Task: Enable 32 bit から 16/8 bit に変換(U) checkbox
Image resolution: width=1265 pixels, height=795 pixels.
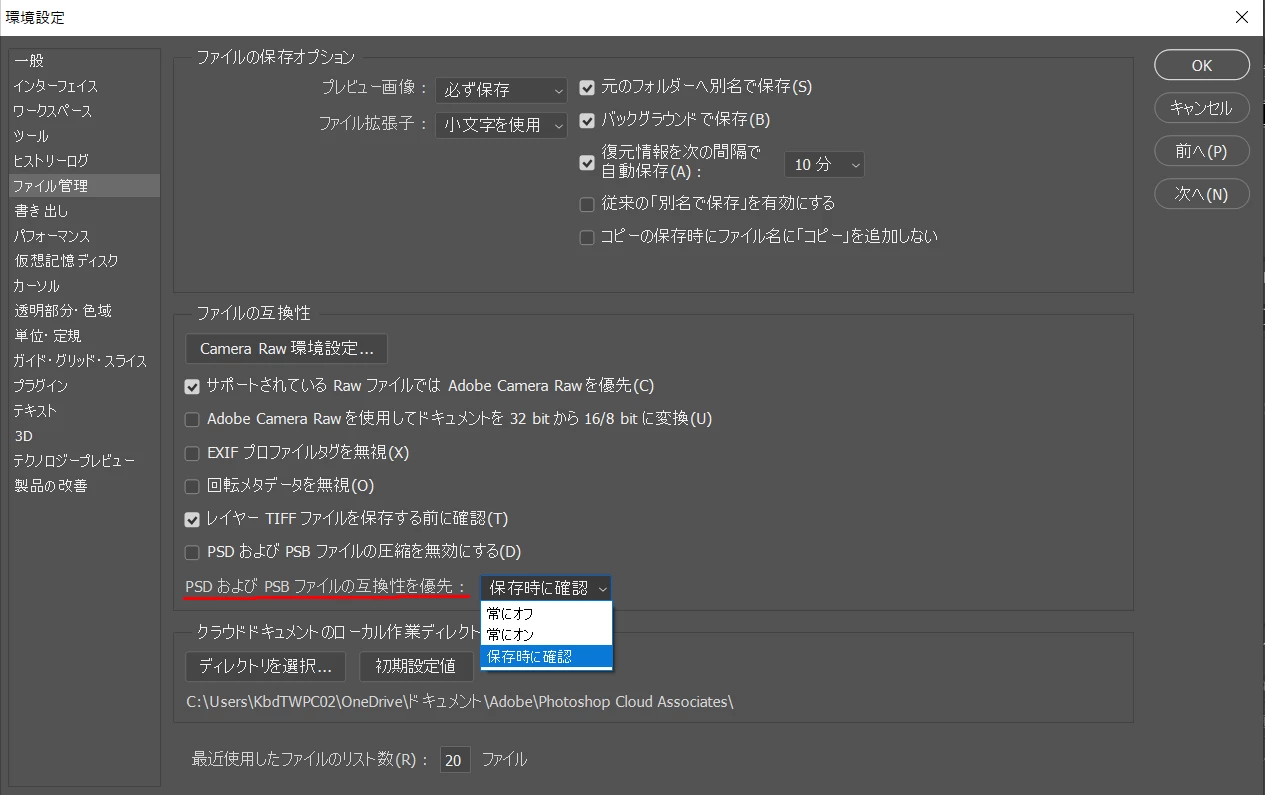Action: (x=193, y=419)
